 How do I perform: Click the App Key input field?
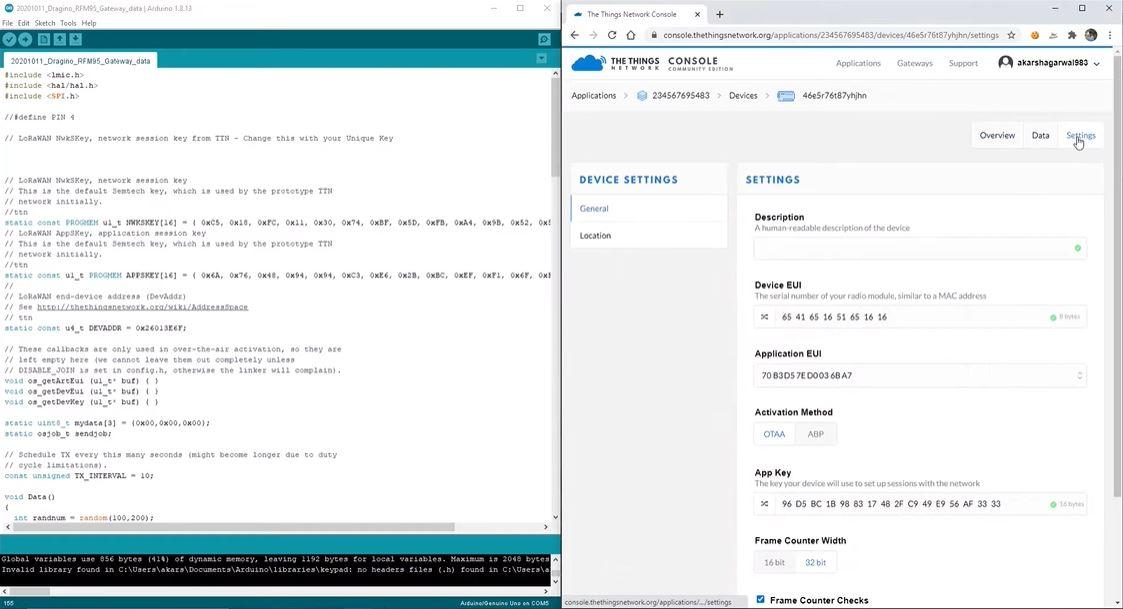coord(920,504)
